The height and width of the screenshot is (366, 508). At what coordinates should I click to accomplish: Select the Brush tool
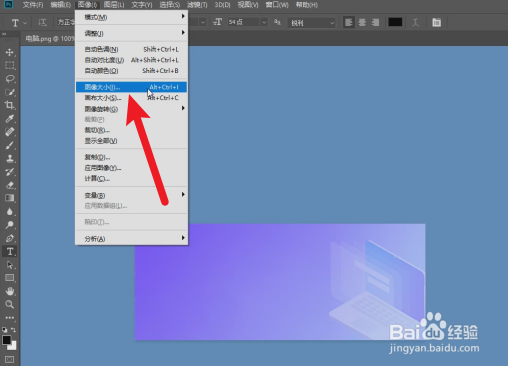pyautogui.click(x=10, y=145)
